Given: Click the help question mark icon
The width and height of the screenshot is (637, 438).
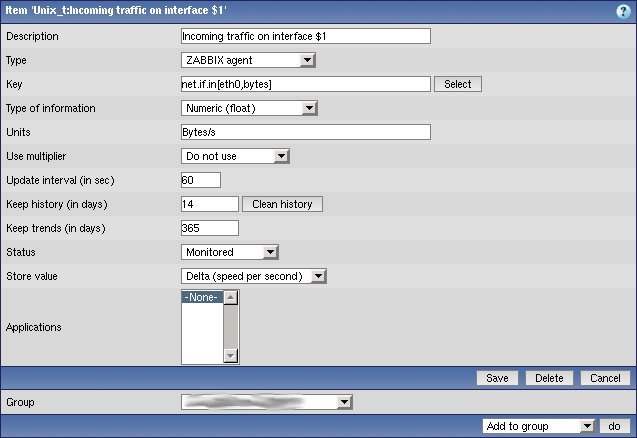Looking at the screenshot, I should 623,10.
